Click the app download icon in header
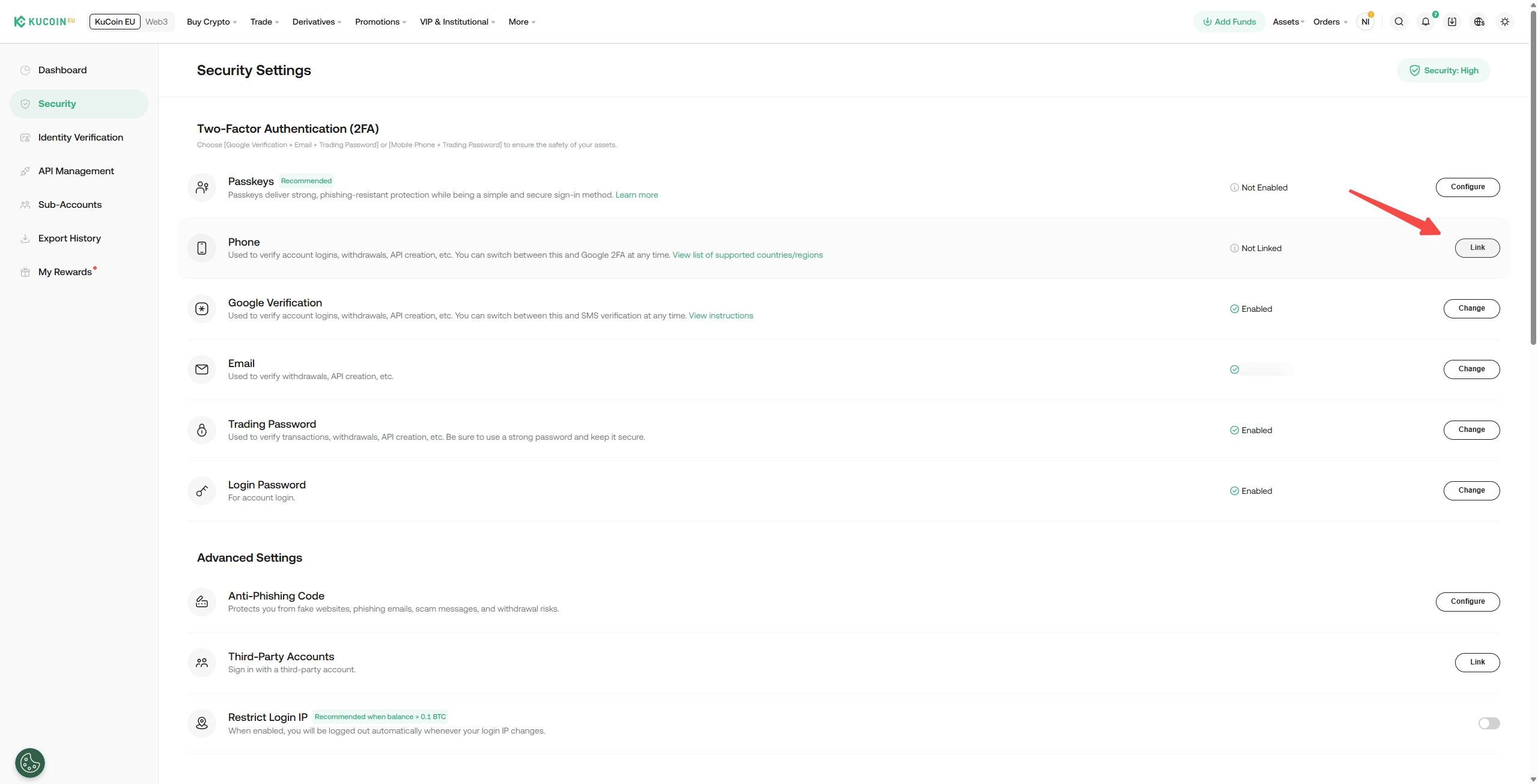Screen dimensions: 1538x784 click(x=1451, y=22)
